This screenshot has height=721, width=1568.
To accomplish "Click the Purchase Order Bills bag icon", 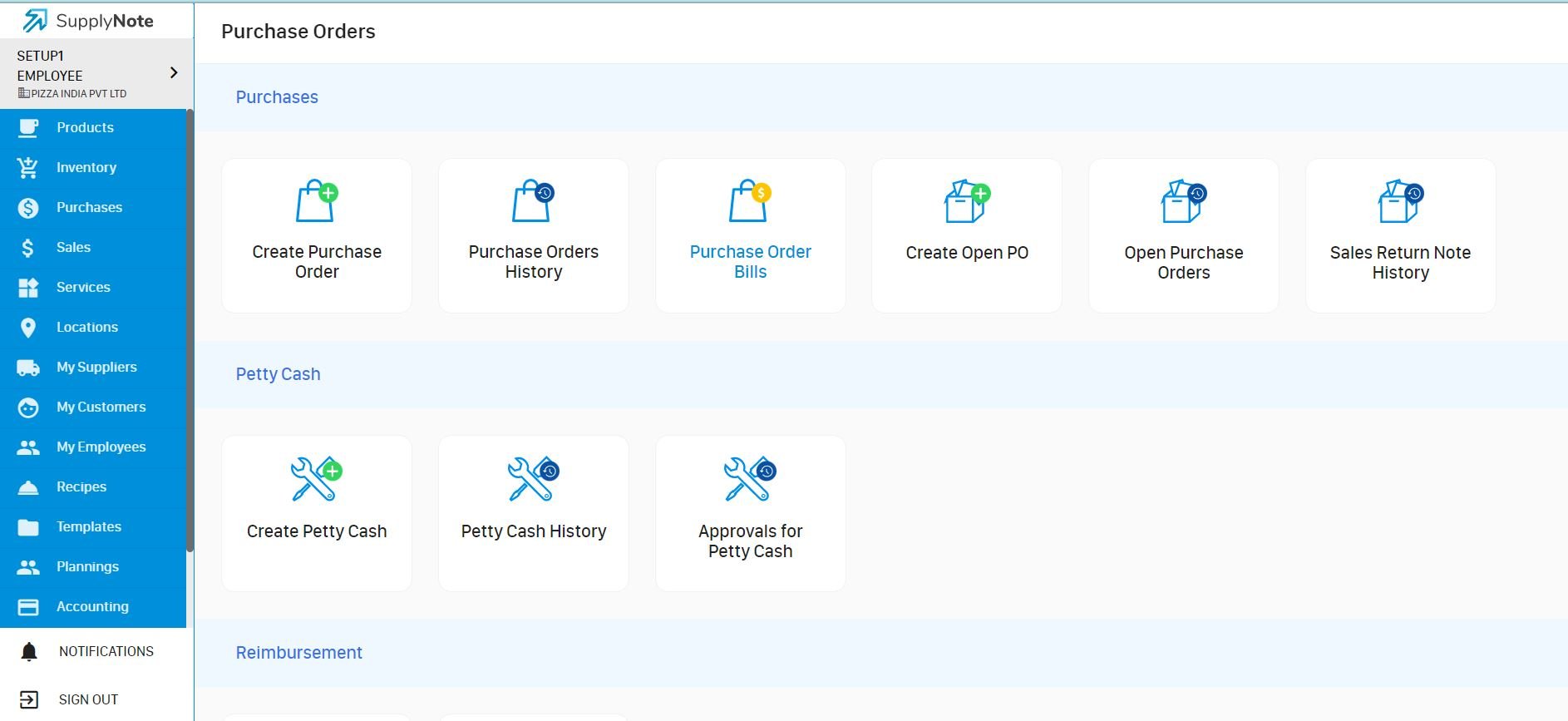I will click(x=751, y=200).
